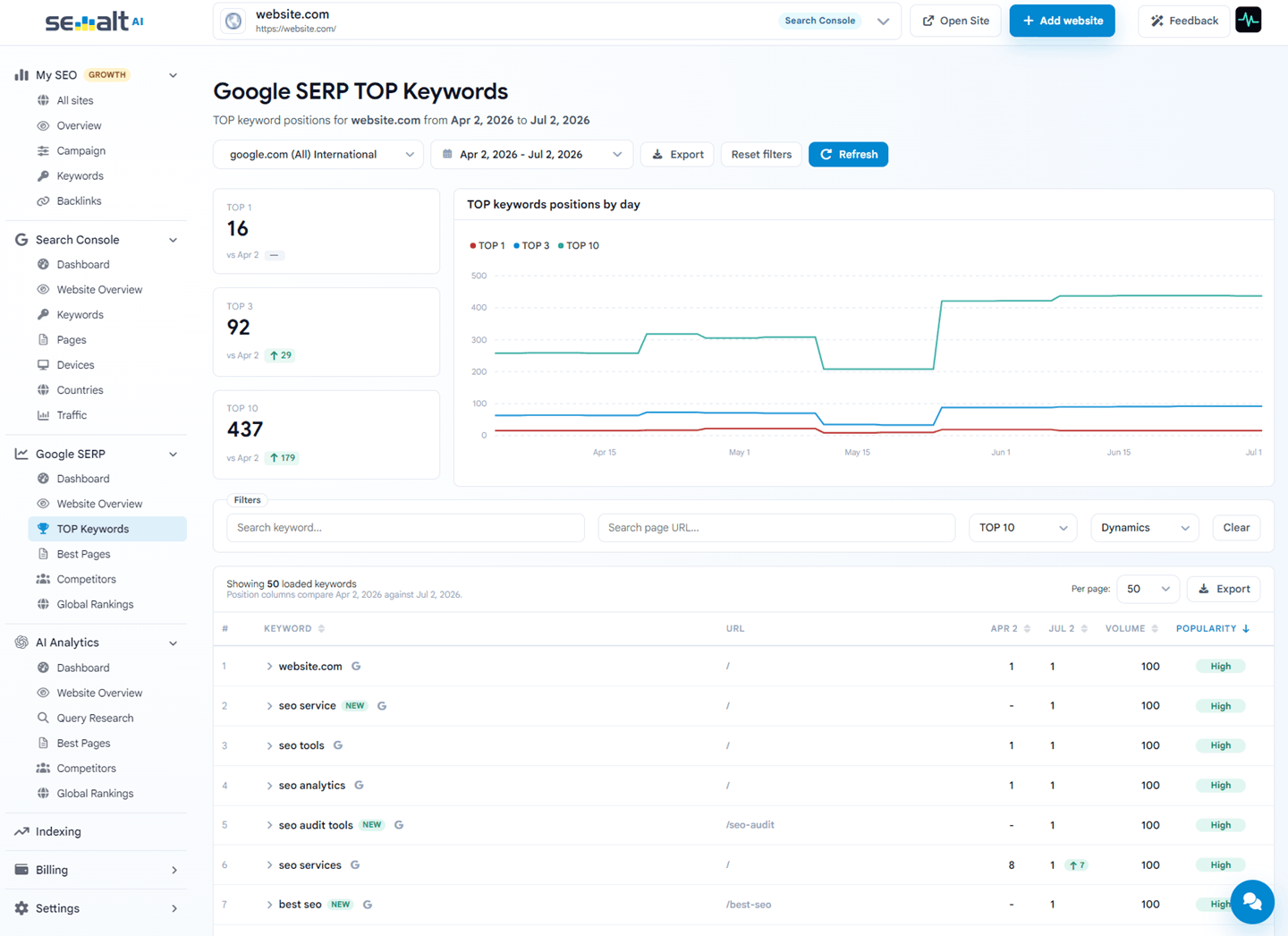1288x936 pixels.
Task: Click the TOP 10 card value 437
Action: (x=245, y=430)
